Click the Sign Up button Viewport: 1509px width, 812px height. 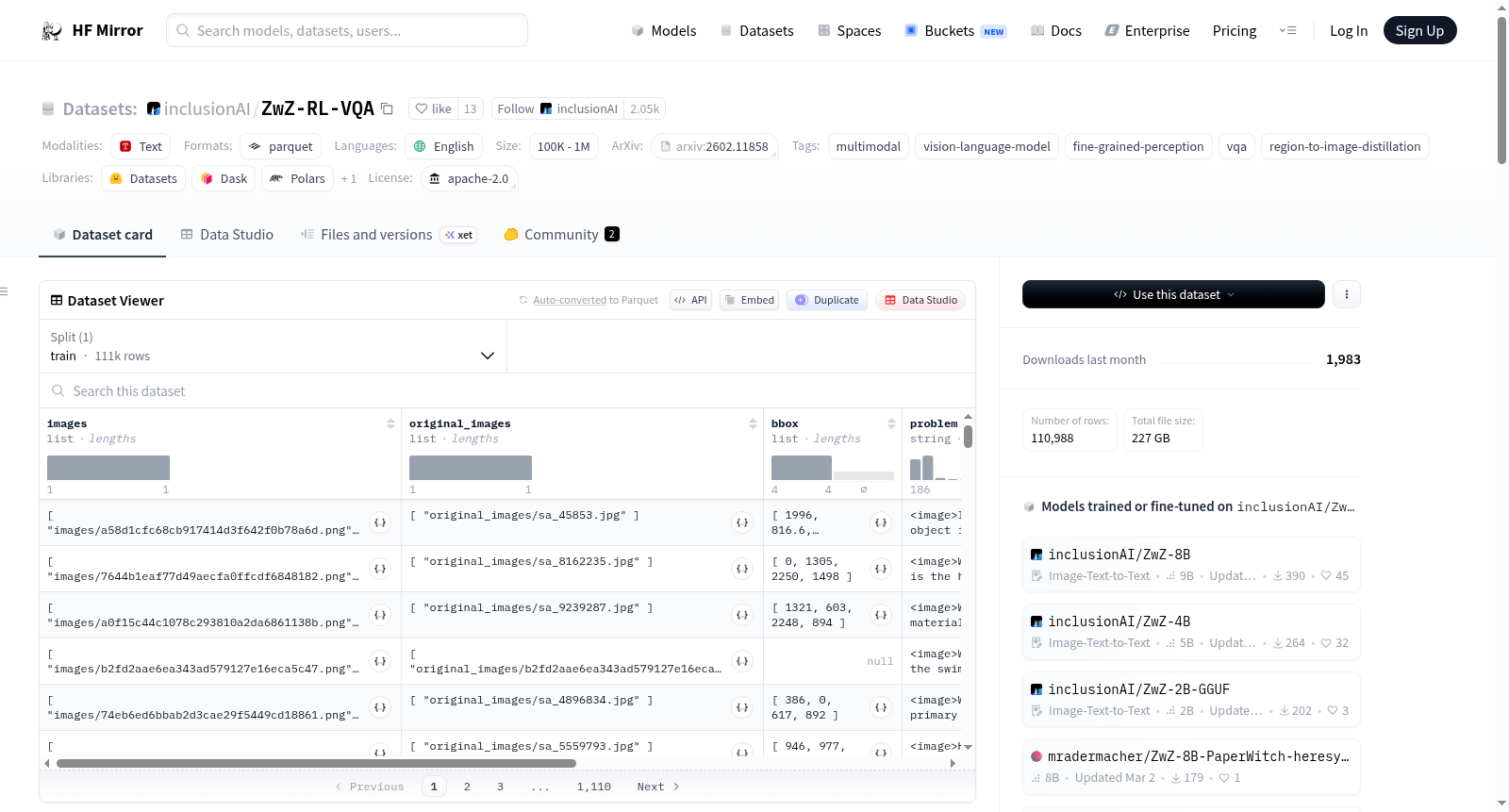click(x=1419, y=31)
